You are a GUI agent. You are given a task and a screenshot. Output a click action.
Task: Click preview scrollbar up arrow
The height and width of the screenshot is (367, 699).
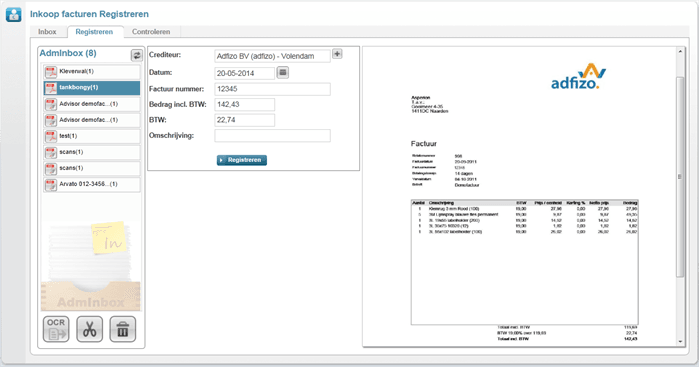[680, 51]
